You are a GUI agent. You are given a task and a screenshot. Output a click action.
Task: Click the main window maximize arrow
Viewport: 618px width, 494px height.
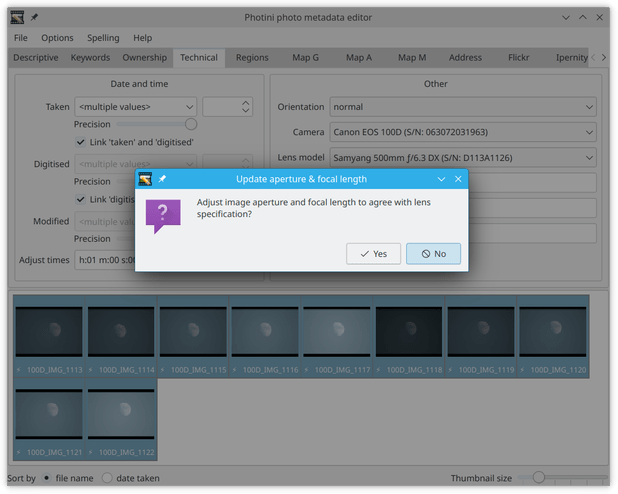[583, 17]
